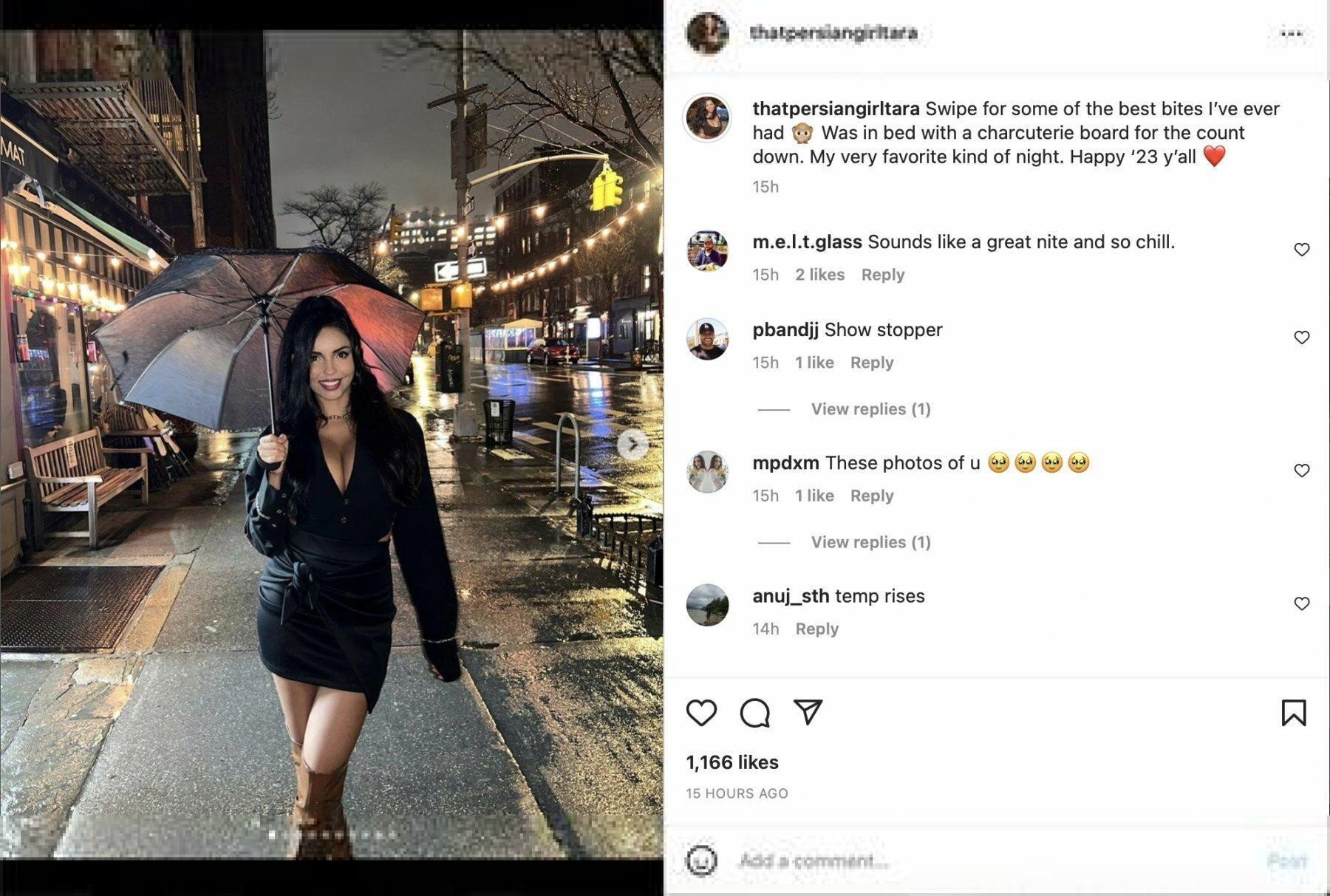
Task: Expand replies under mpdxm's comment
Action: [870, 542]
